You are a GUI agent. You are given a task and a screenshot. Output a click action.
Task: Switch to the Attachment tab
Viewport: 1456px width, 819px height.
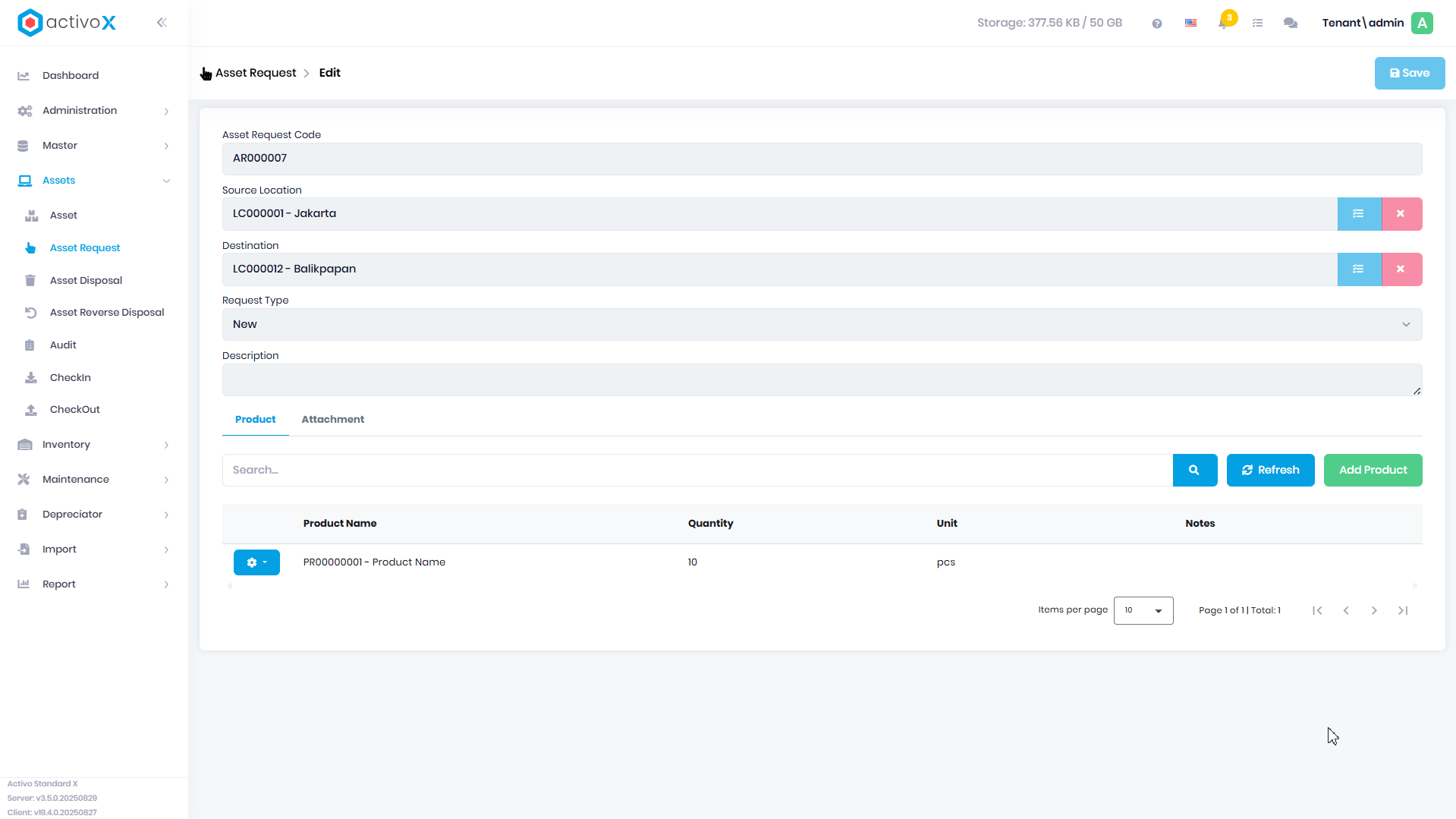pyautogui.click(x=333, y=420)
